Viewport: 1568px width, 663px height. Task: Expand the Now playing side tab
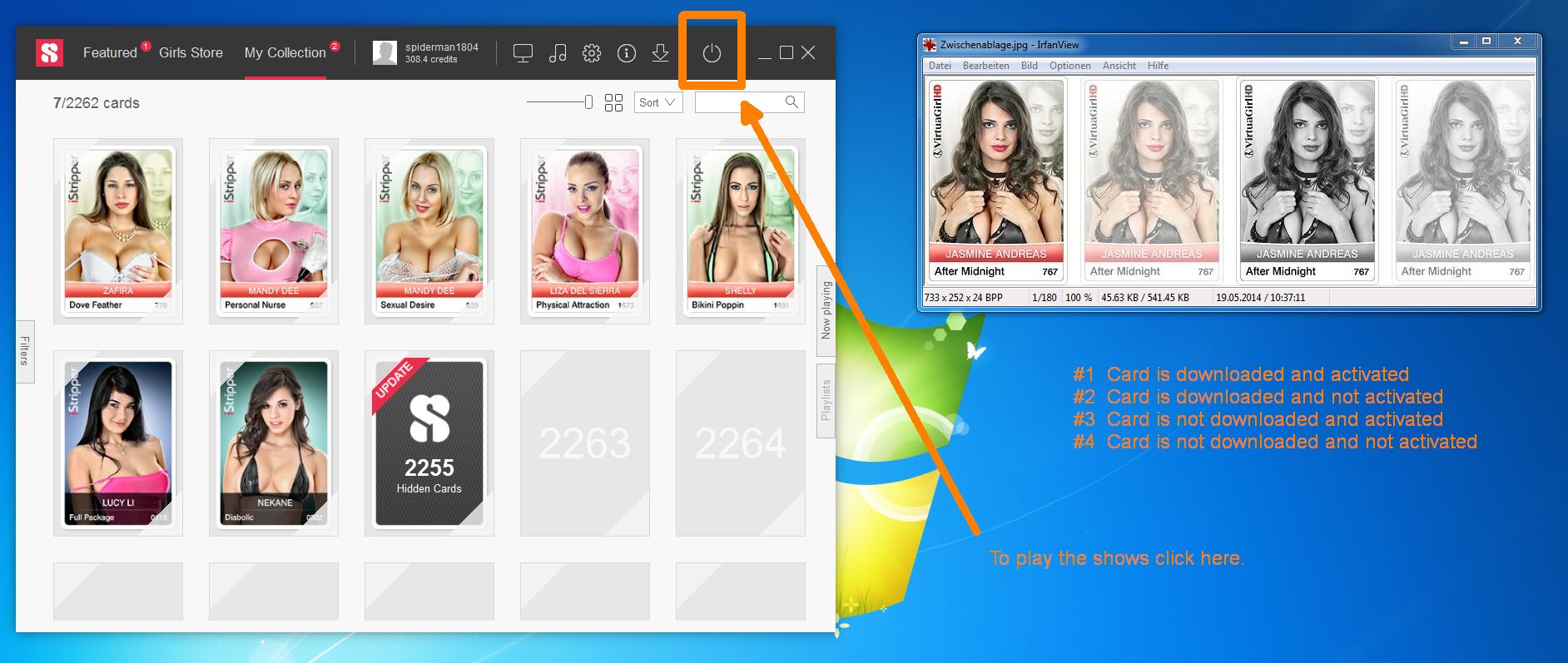pos(826,310)
